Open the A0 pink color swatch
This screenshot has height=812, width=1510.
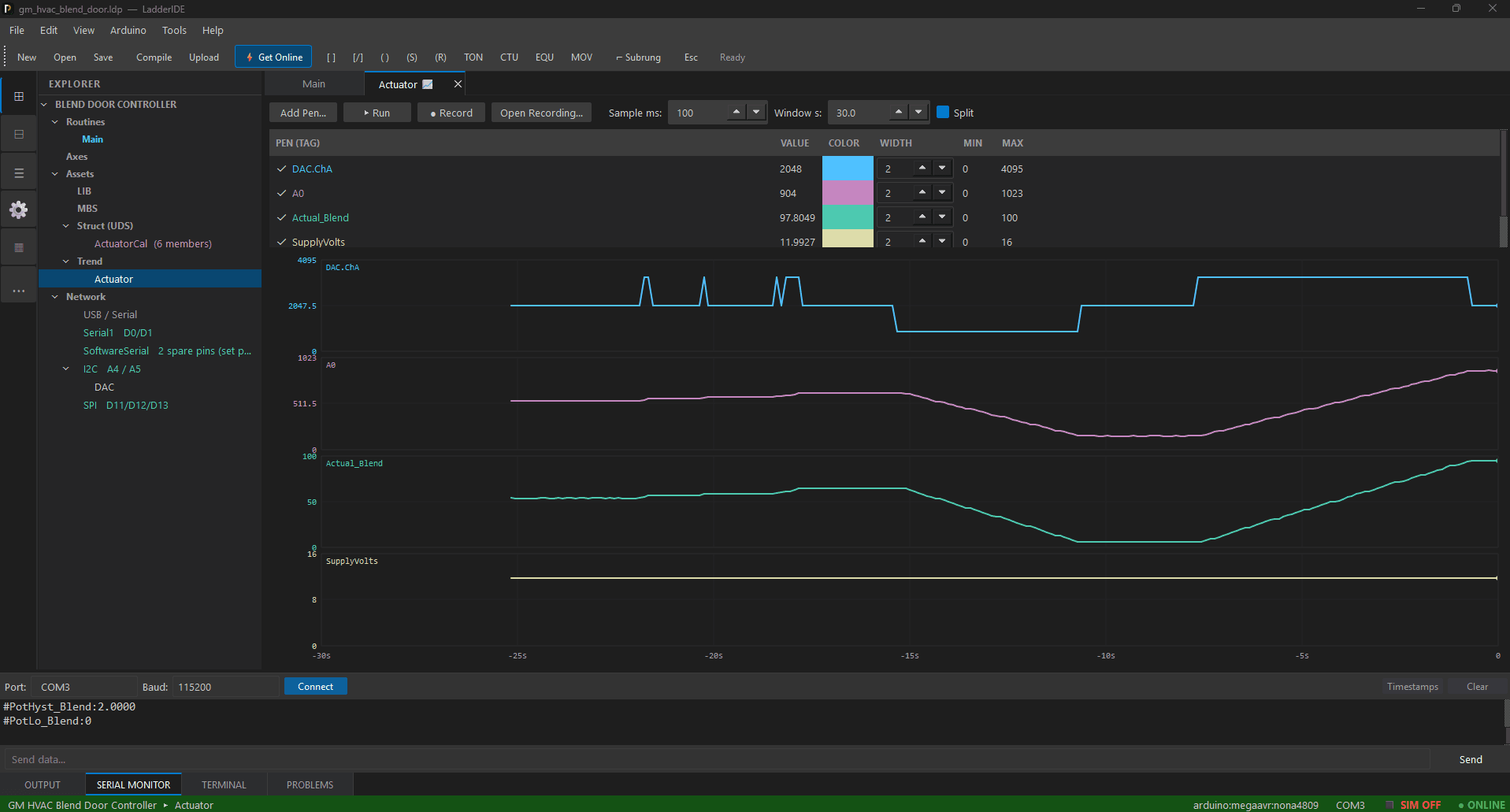click(848, 193)
